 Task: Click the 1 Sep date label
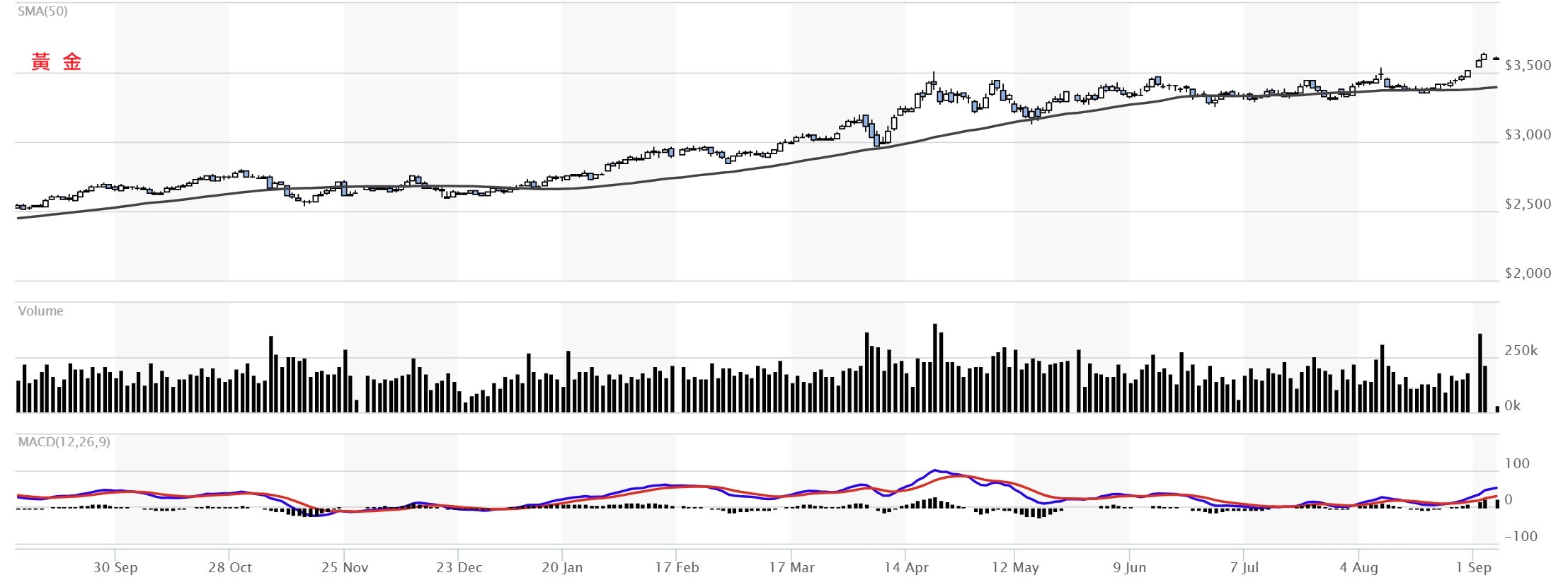point(1473,567)
